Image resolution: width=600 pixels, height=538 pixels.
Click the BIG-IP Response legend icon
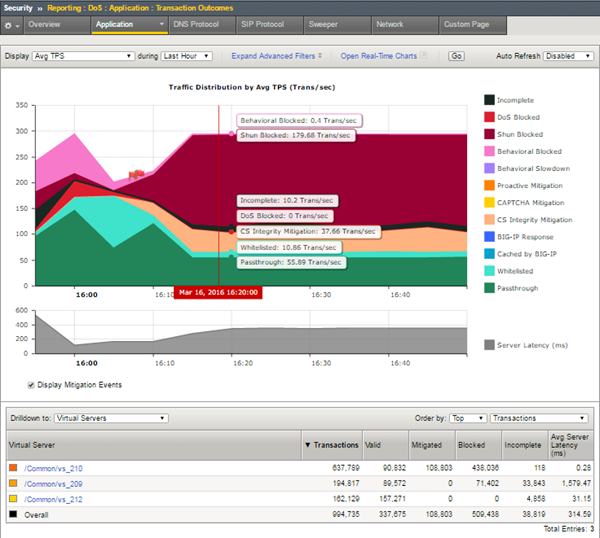pyautogui.click(x=489, y=236)
